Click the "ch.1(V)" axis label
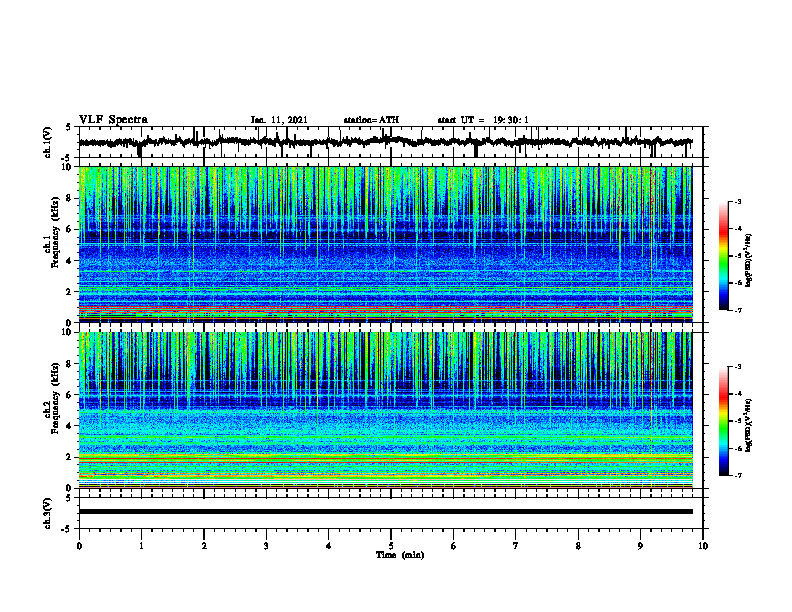 pos(47,142)
